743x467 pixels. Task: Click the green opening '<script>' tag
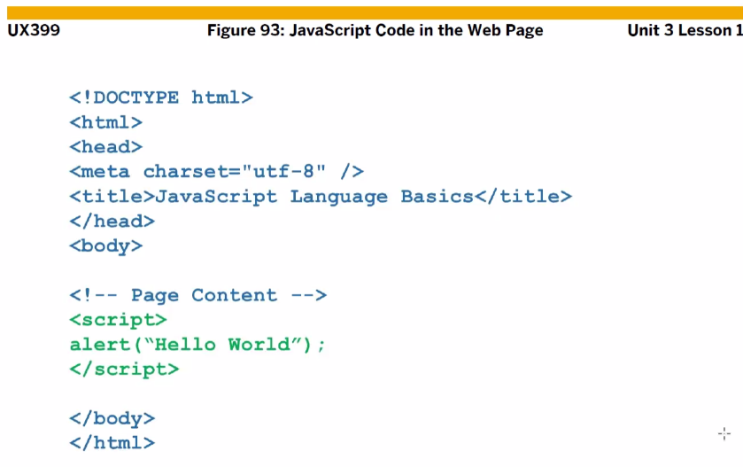(118, 320)
